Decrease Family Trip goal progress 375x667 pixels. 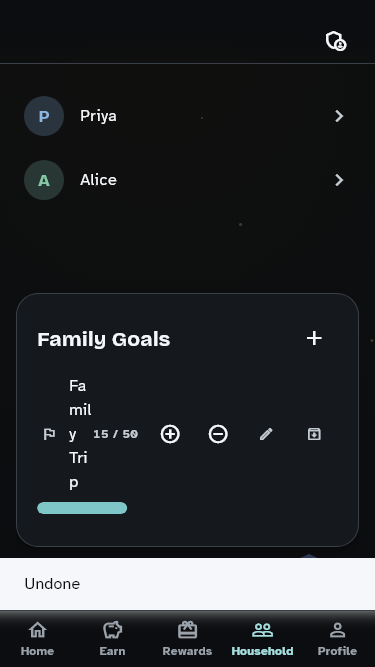coord(218,434)
